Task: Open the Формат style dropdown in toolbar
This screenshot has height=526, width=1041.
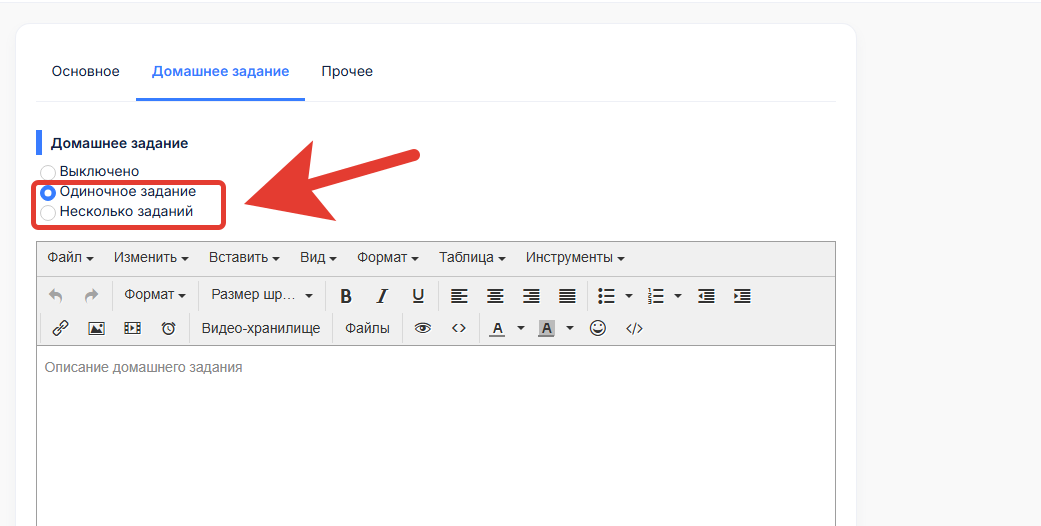Action: click(155, 295)
